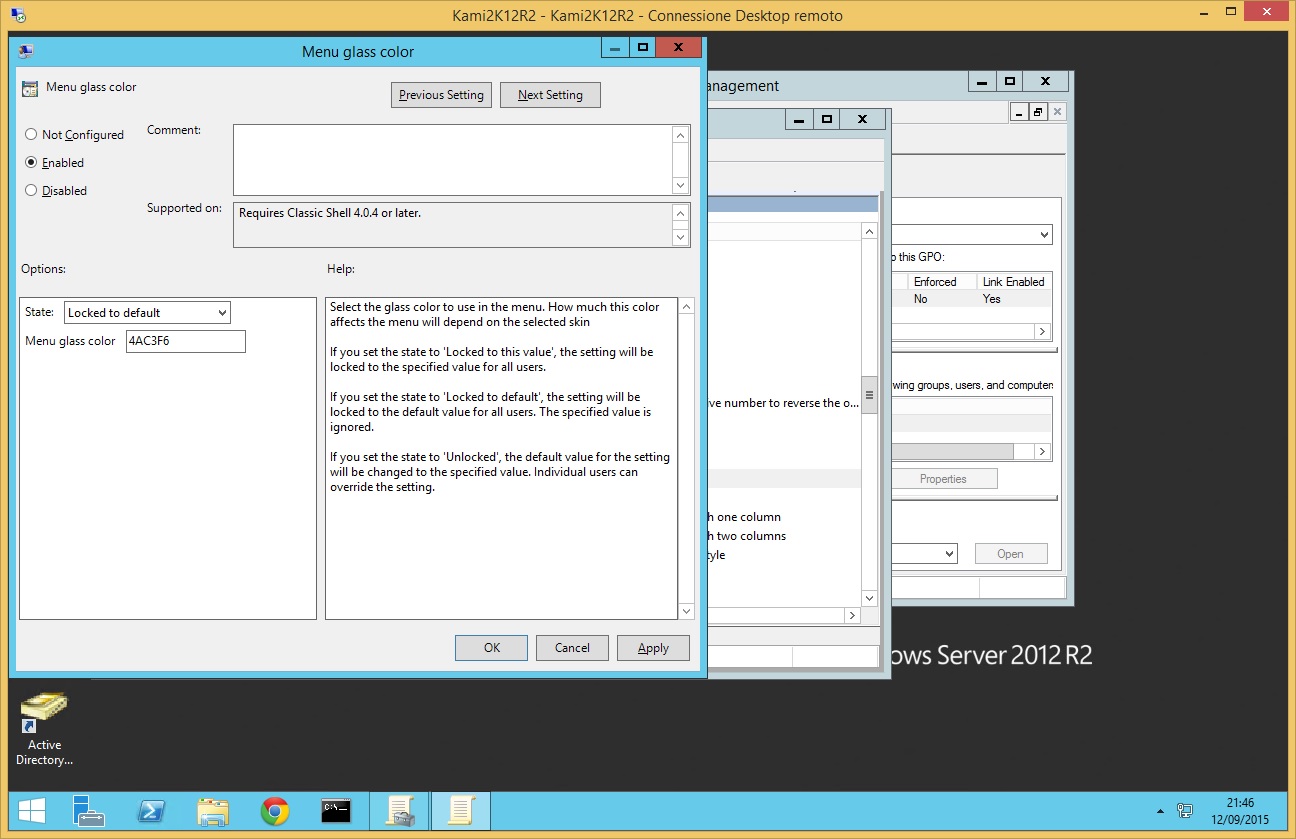The width and height of the screenshot is (1296, 839).
Task: Click the Cancel button
Action: tap(572, 648)
